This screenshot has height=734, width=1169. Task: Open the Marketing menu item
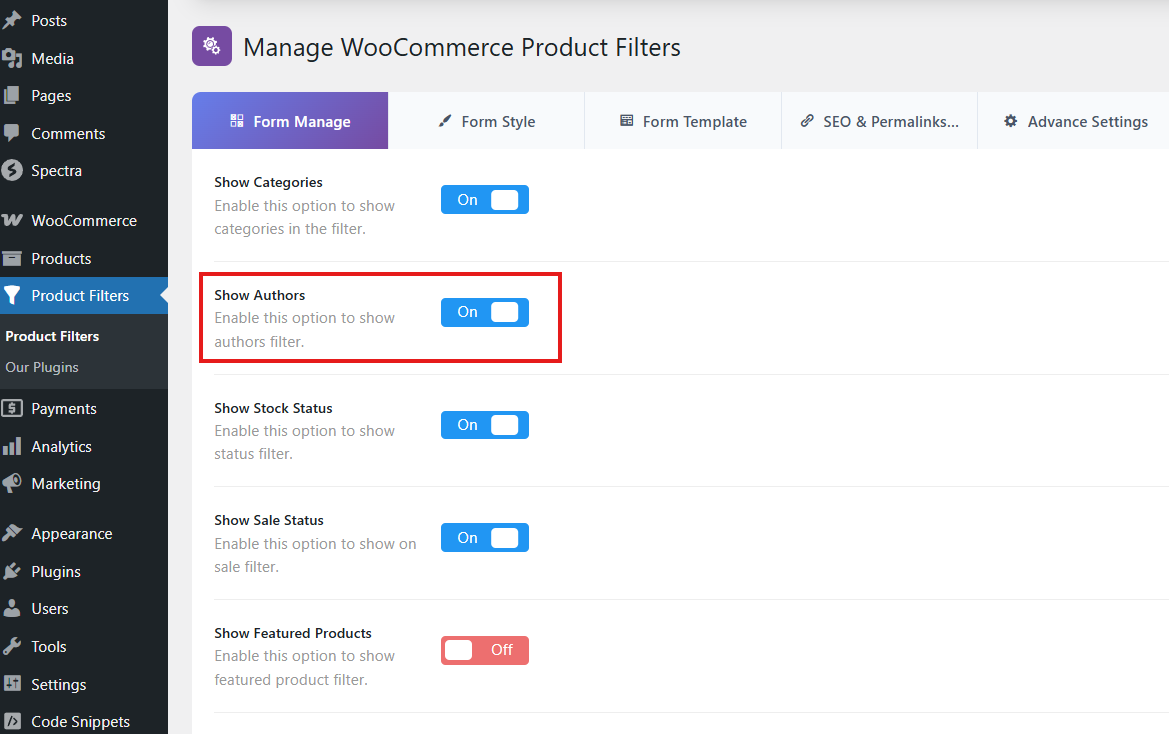pyautogui.click(x=84, y=484)
